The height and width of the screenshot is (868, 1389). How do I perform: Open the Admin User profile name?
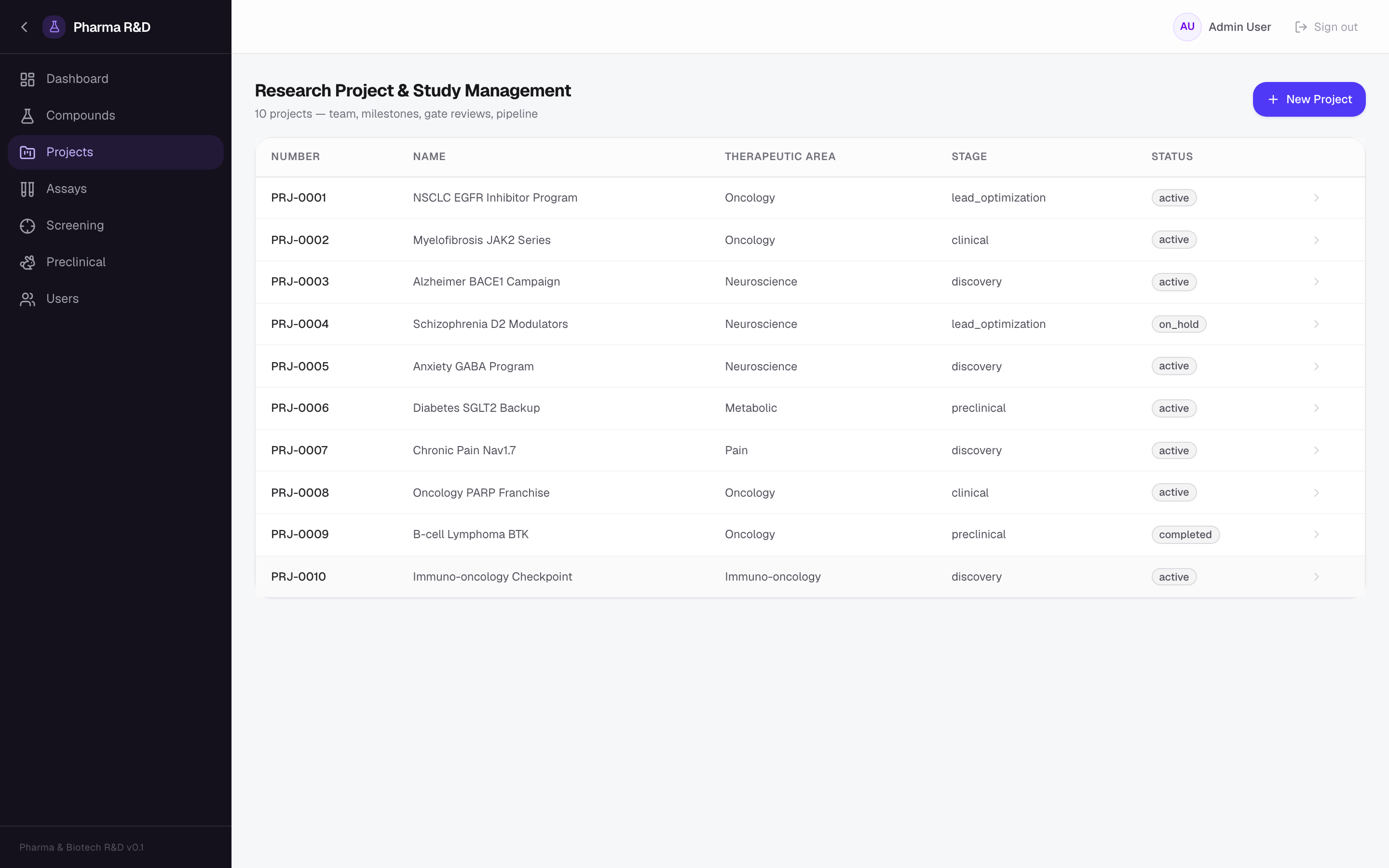pos(1239,27)
